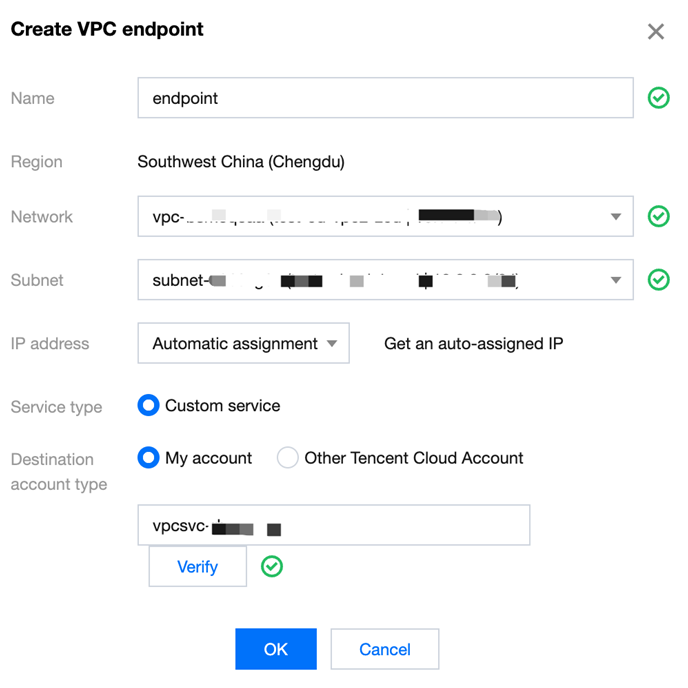Confirm with the OK button

click(276, 649)
